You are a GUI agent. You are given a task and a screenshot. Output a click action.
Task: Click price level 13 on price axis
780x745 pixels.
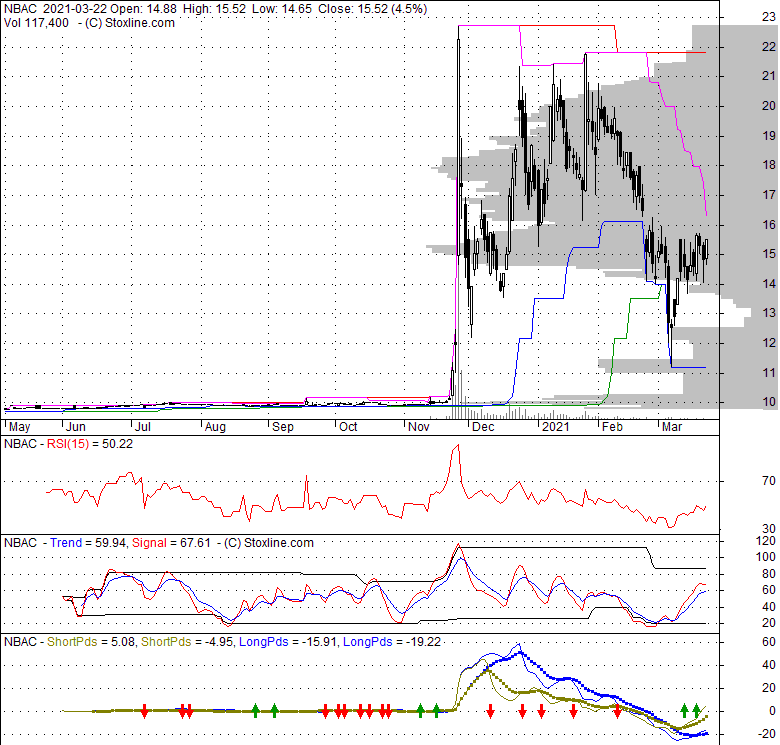[769, 313]
